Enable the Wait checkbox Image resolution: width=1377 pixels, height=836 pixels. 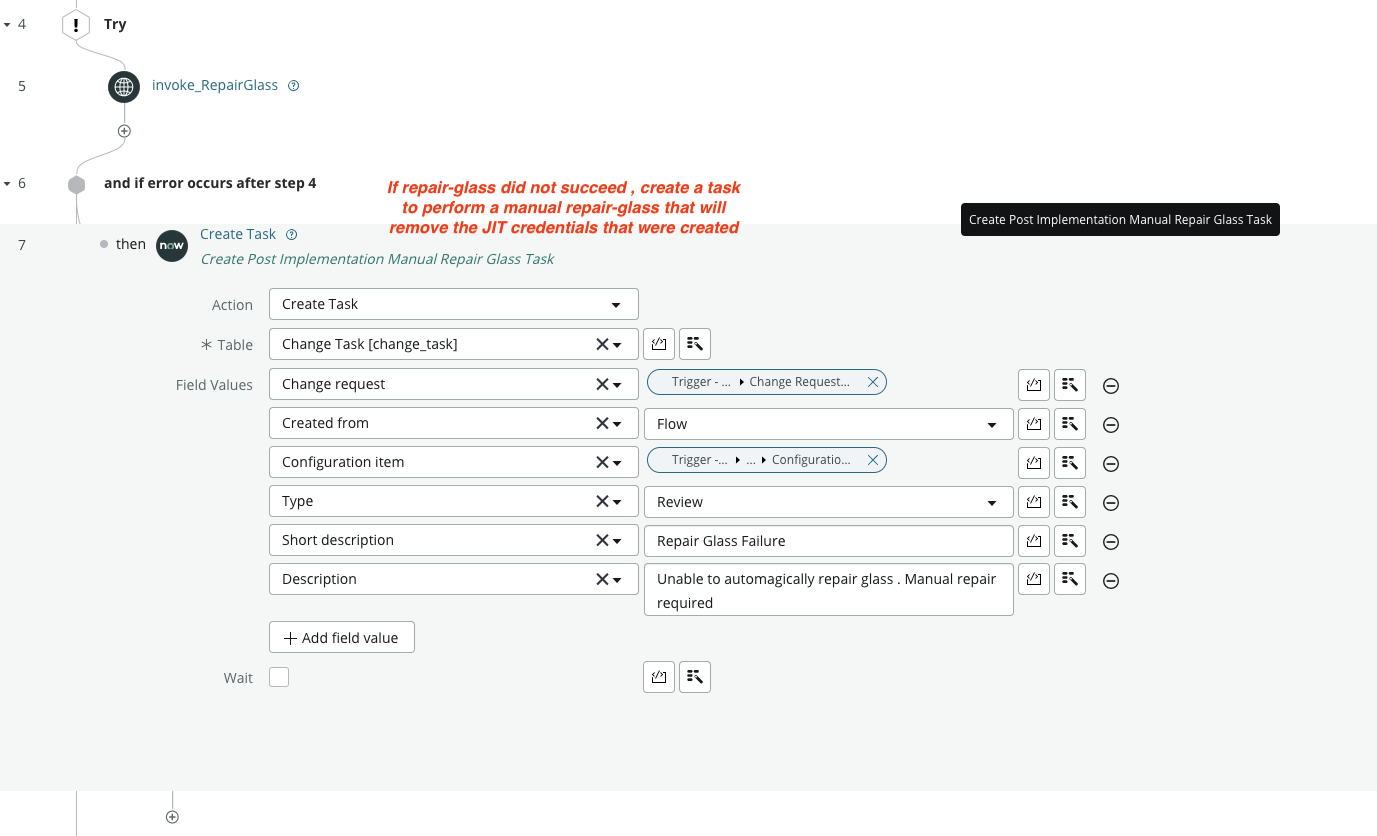click(279, 678)
